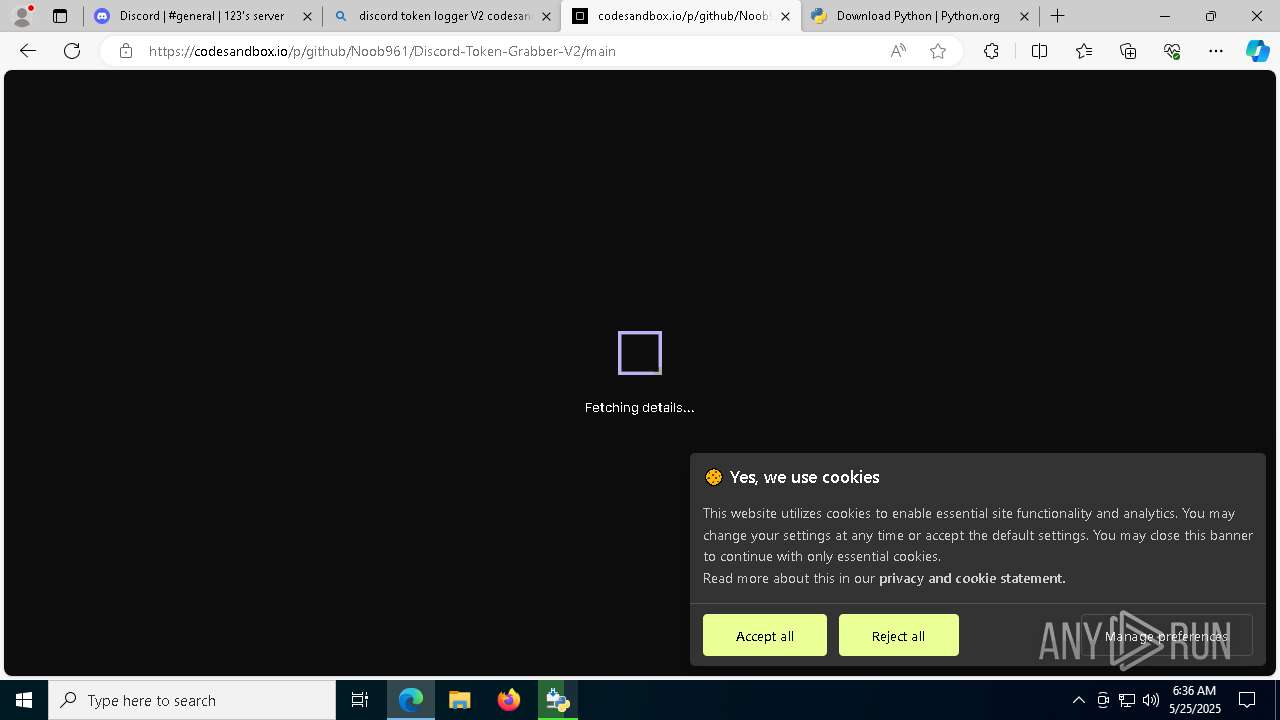Open Browser essentials icon
Image resolution: width=1280 pixels, height=720 pixels.
coord(1172,51)
